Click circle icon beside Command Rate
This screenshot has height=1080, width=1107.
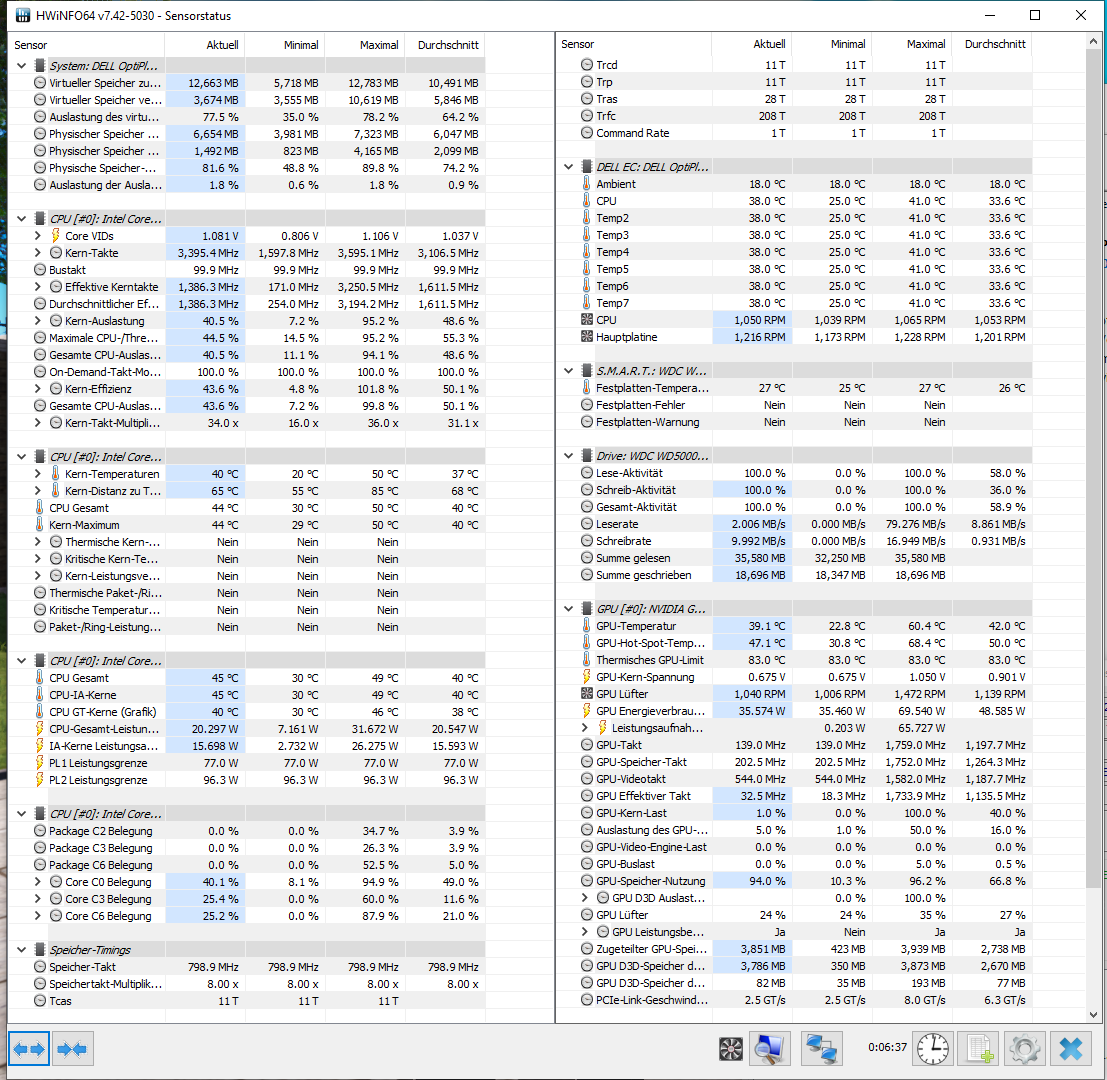[587, 133]
